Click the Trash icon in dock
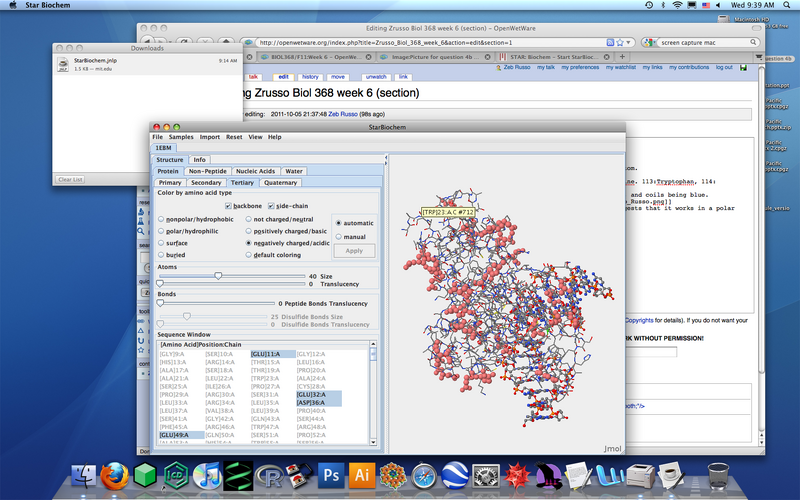This screenshot has width=800, height=500. pos(716,473)
